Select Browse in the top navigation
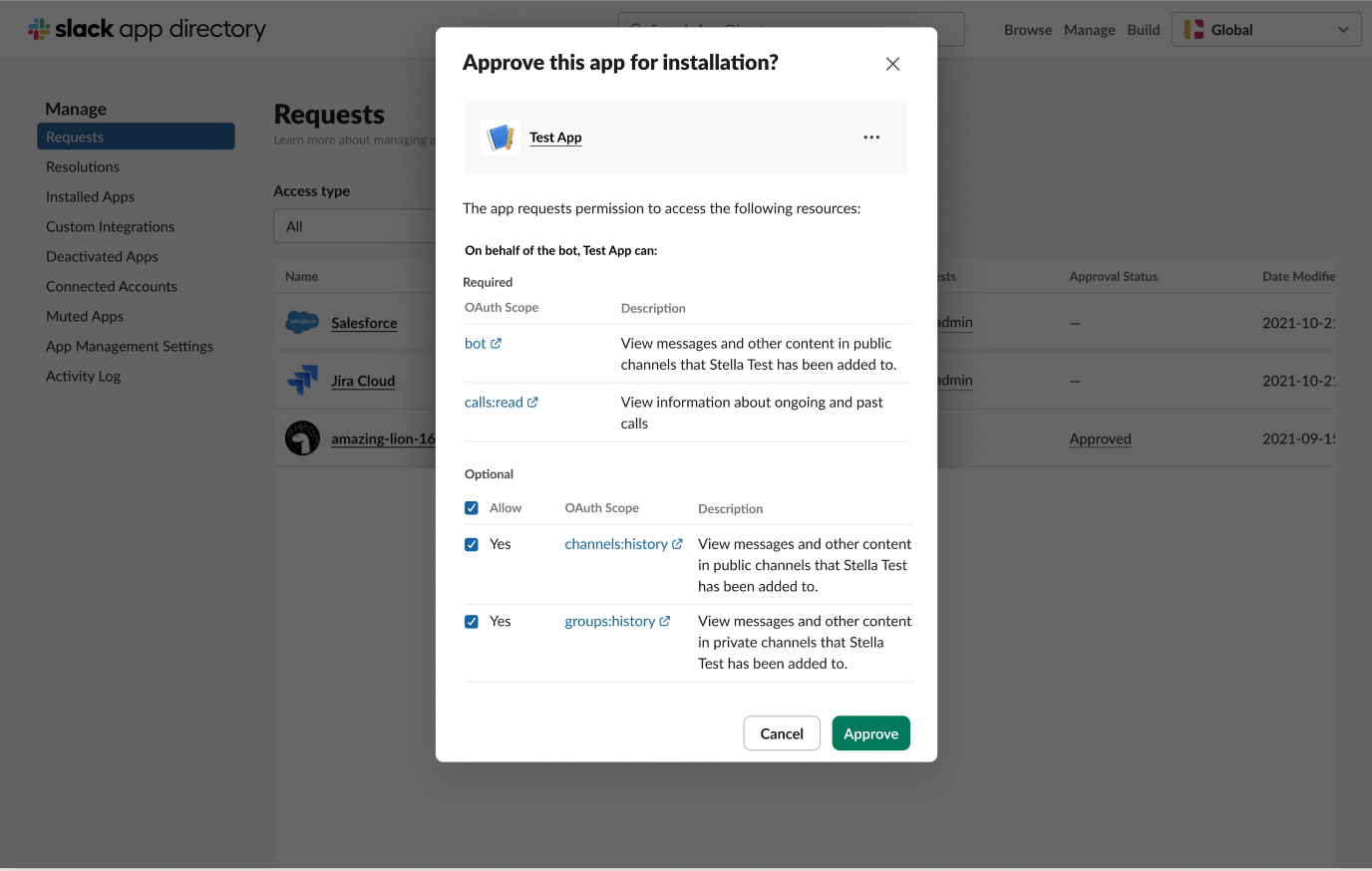The width and height of the screenshot is (1372, 871). (1027, 29)
